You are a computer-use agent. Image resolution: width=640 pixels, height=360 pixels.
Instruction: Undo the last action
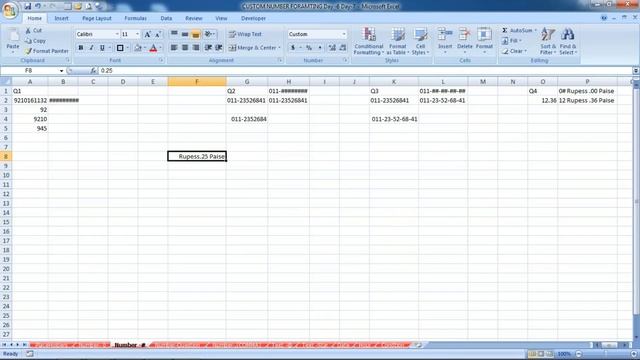[x=38, y=6]
